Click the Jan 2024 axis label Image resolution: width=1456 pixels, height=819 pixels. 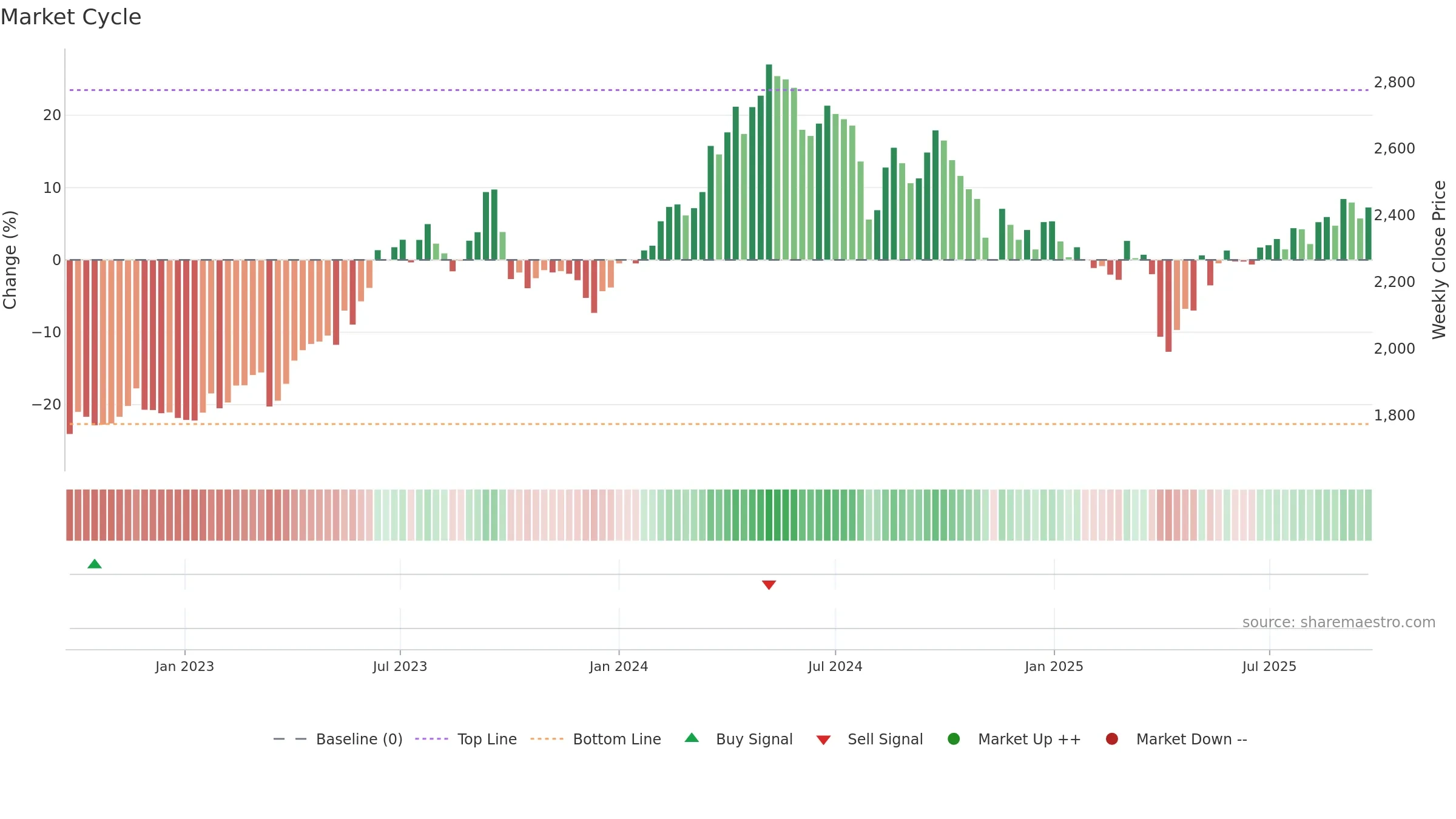click(619, 667)
